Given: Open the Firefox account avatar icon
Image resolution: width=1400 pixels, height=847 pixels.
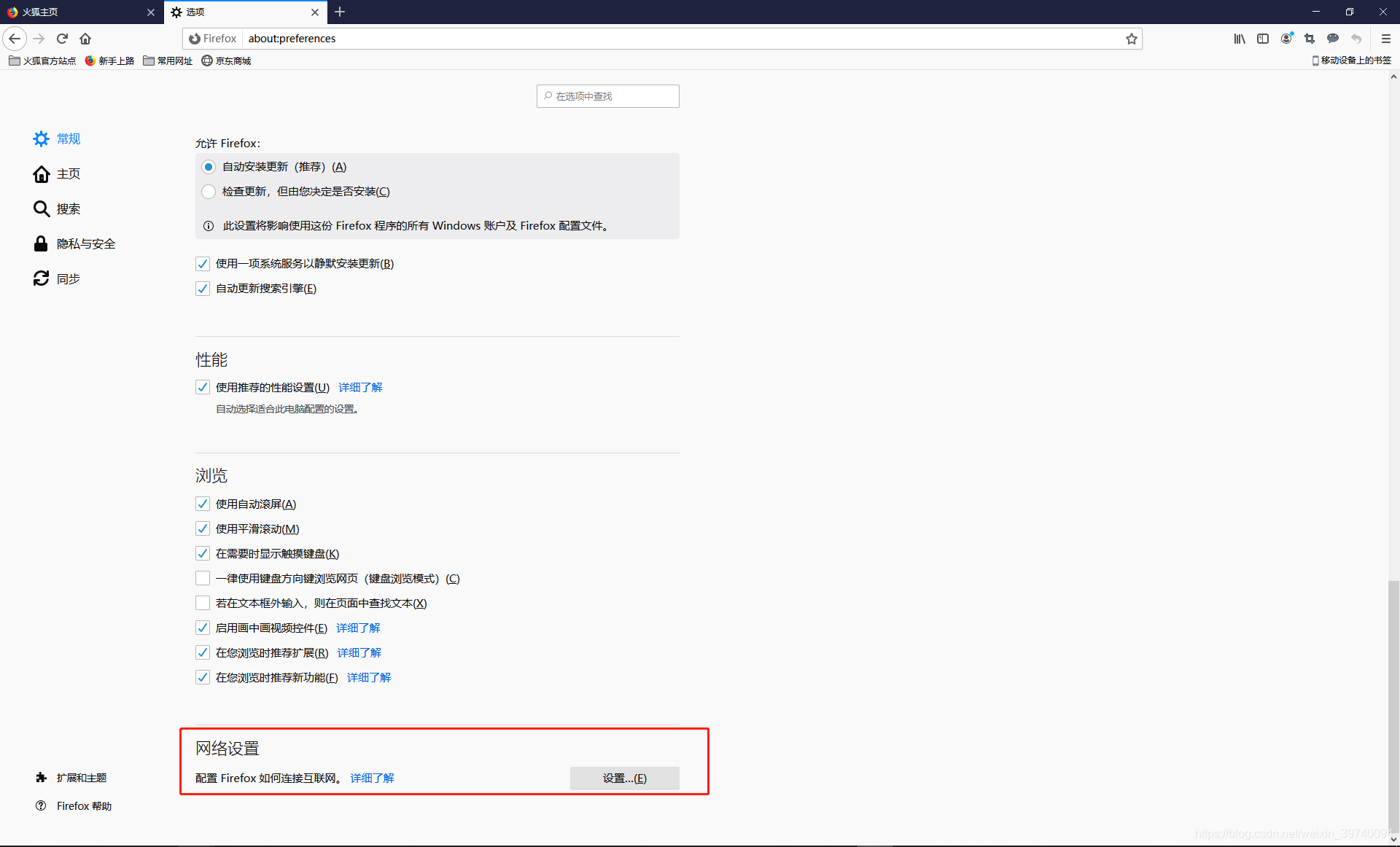Looking at the screenshot, I should pyautogui.click(x=1286, y=39).
